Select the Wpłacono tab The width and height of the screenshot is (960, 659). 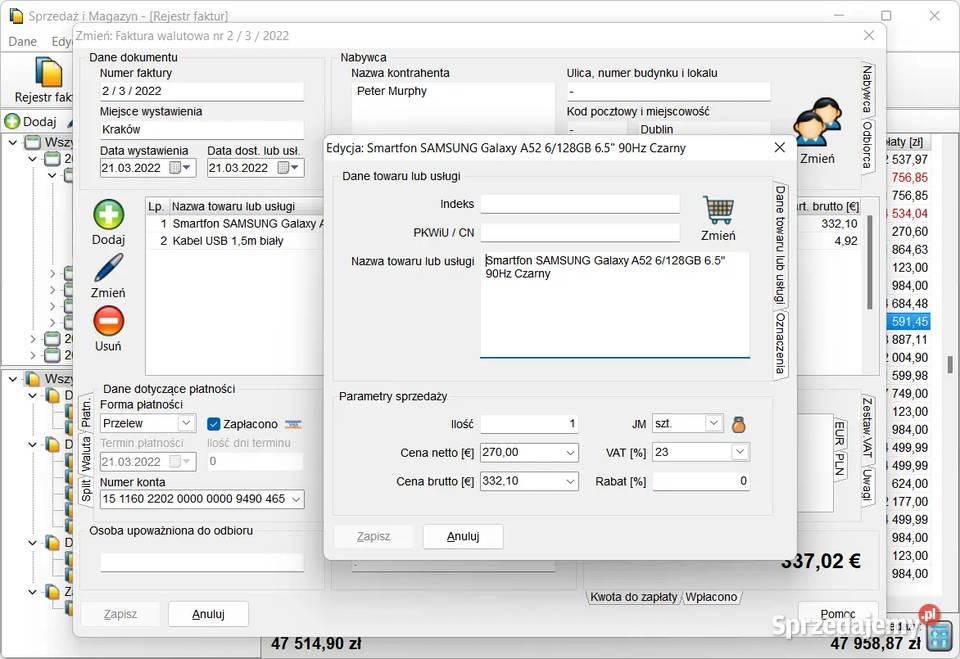click(711, 597)
